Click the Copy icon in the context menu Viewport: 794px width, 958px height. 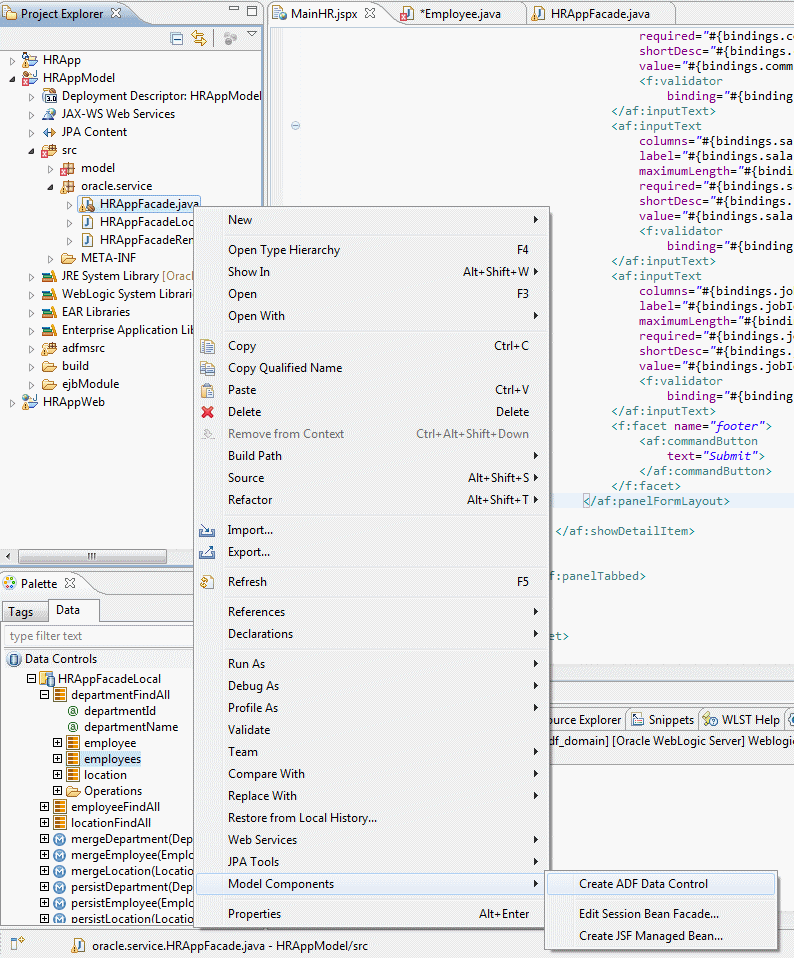click(208, 346)
